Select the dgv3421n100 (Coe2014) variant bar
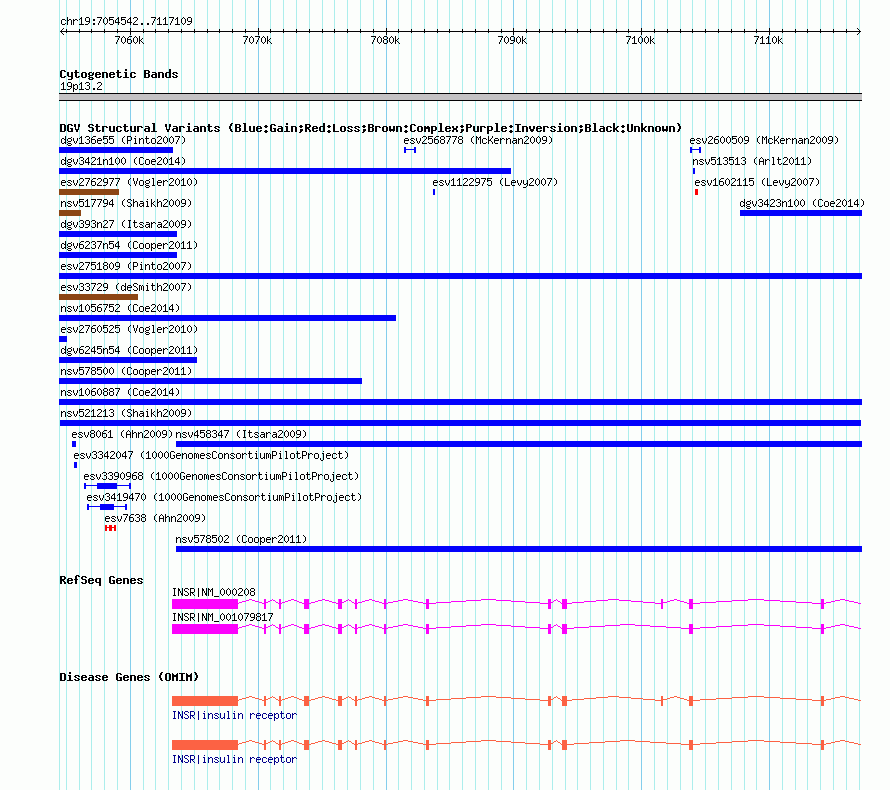The width and height of the screenshot is (890, 790). click(x=285, y=171)
